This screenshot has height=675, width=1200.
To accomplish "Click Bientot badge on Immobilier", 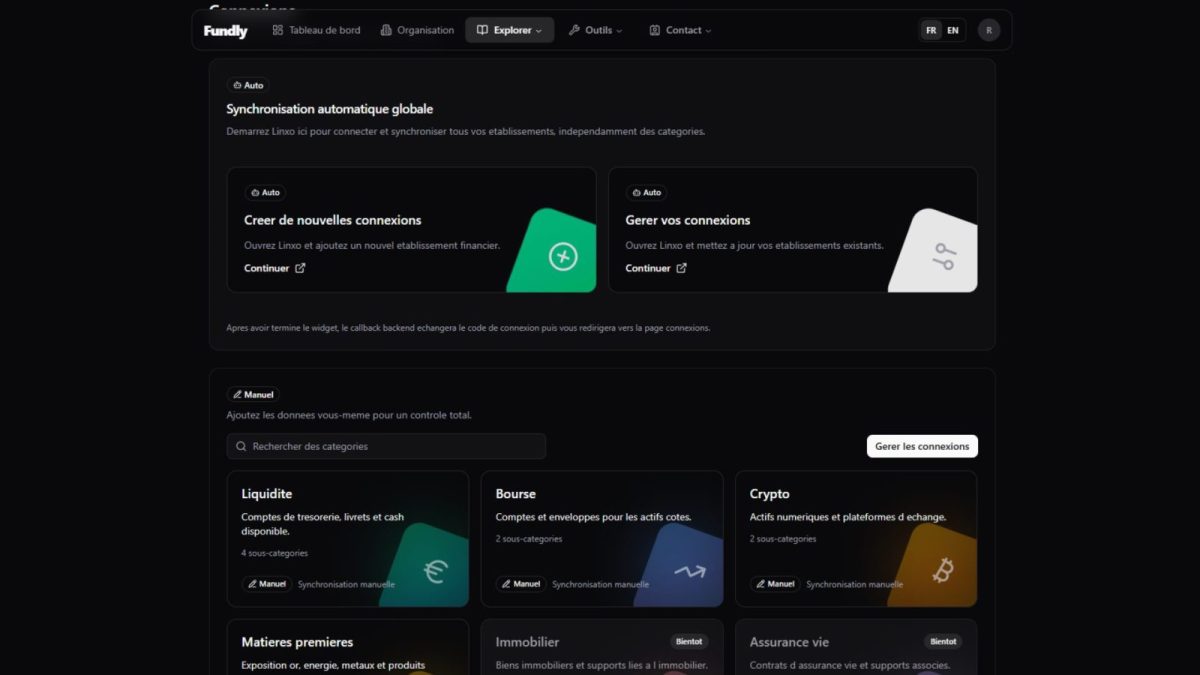I will (x=689, y=641).
